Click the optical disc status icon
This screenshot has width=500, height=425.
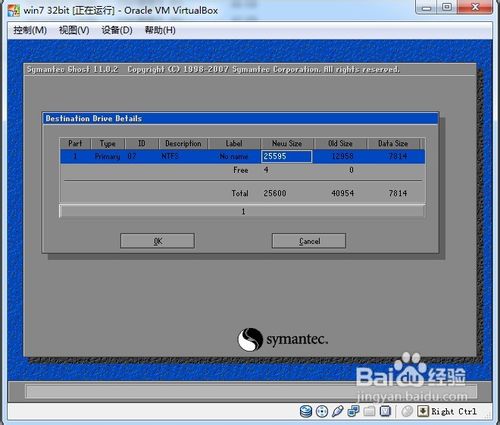pyautogui.click(x=322, y=411)
